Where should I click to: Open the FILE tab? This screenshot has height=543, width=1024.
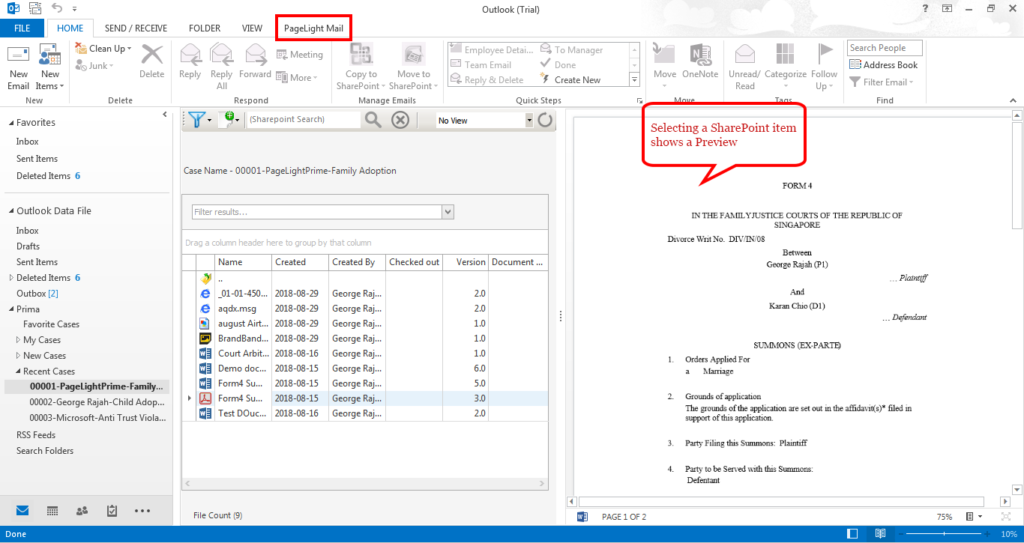pyautogui.click(x=22, y=28)
